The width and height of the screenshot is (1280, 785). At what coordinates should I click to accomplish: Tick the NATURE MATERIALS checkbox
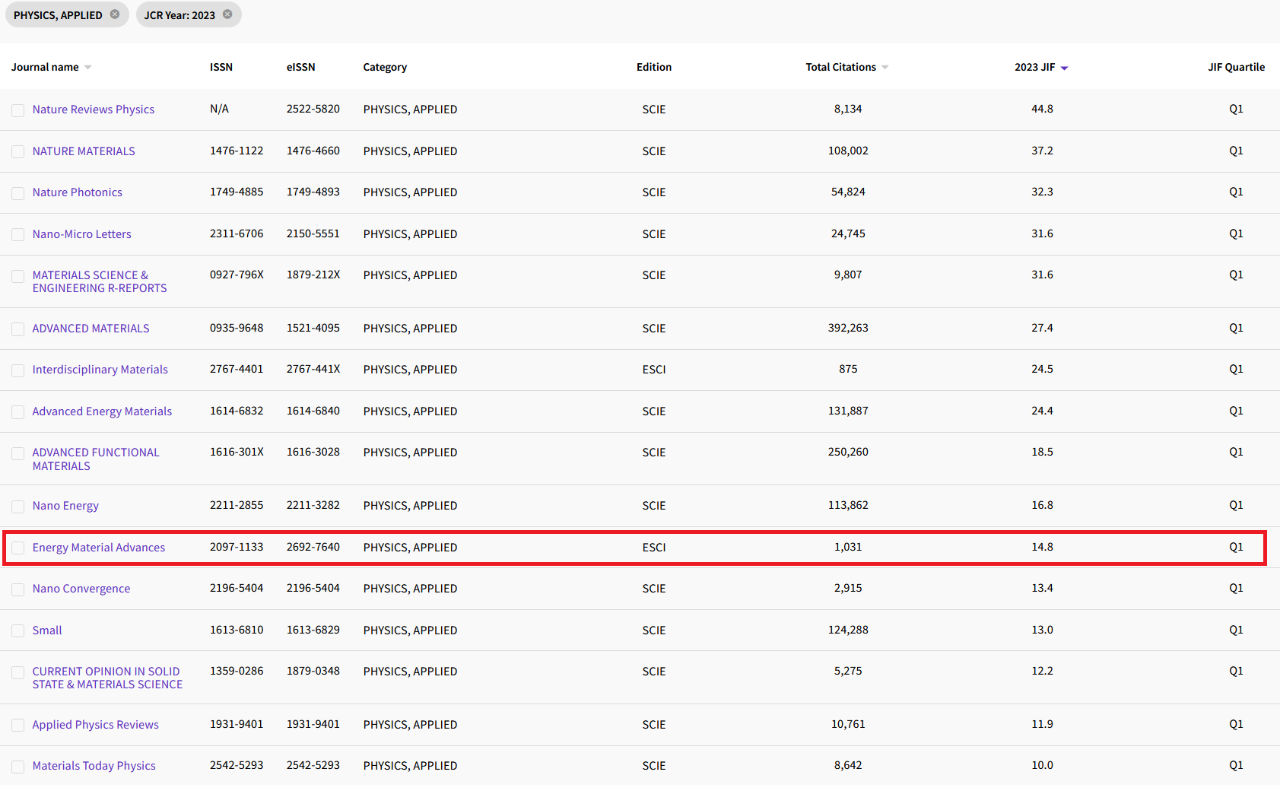pyautogui.click(x=18, y=151)
